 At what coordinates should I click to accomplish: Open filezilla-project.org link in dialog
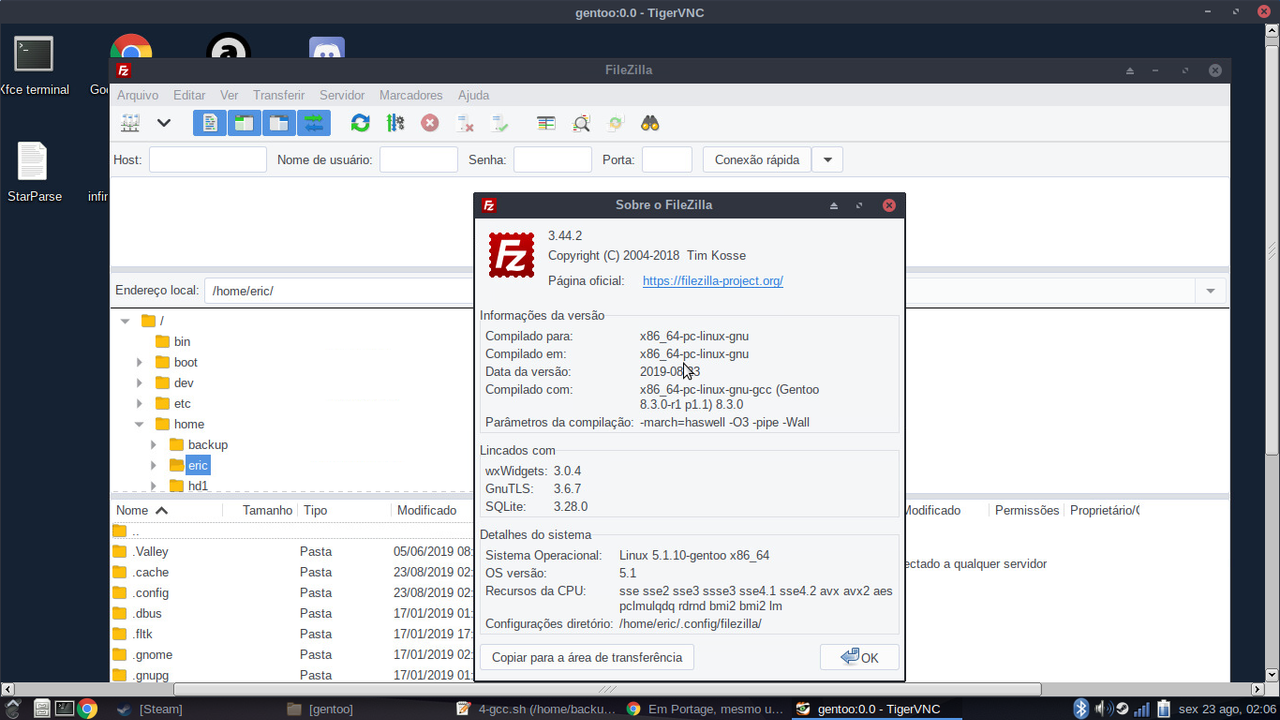click(713, 281)
